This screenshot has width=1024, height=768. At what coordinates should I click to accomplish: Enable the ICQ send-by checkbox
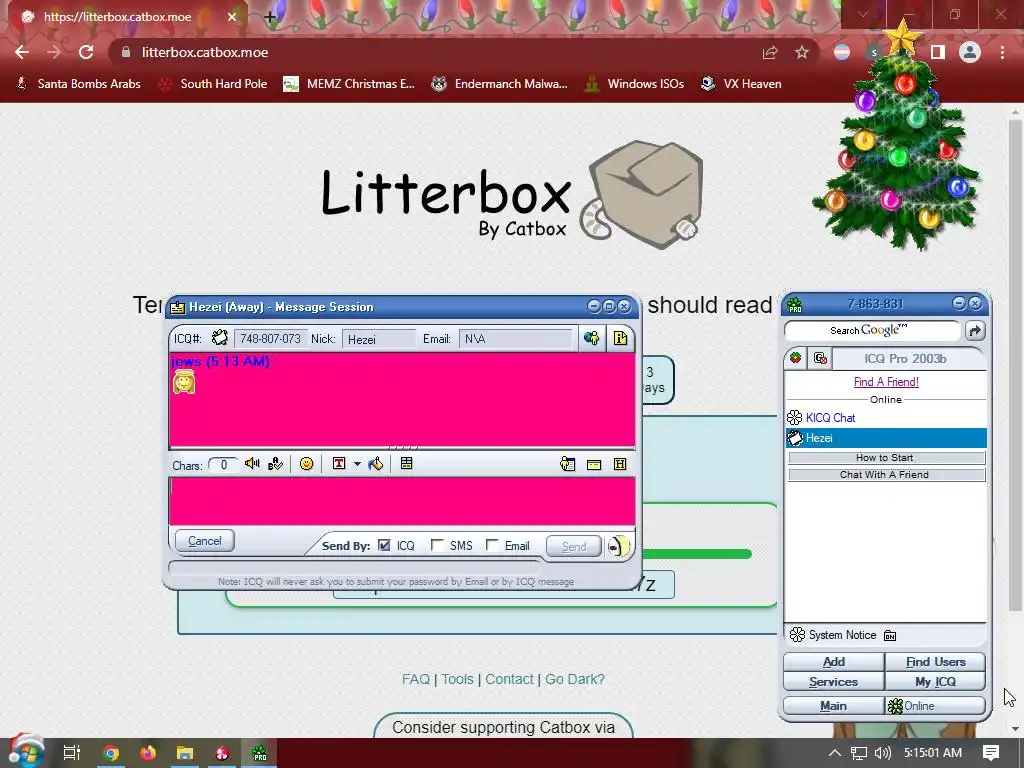(384, 545)
